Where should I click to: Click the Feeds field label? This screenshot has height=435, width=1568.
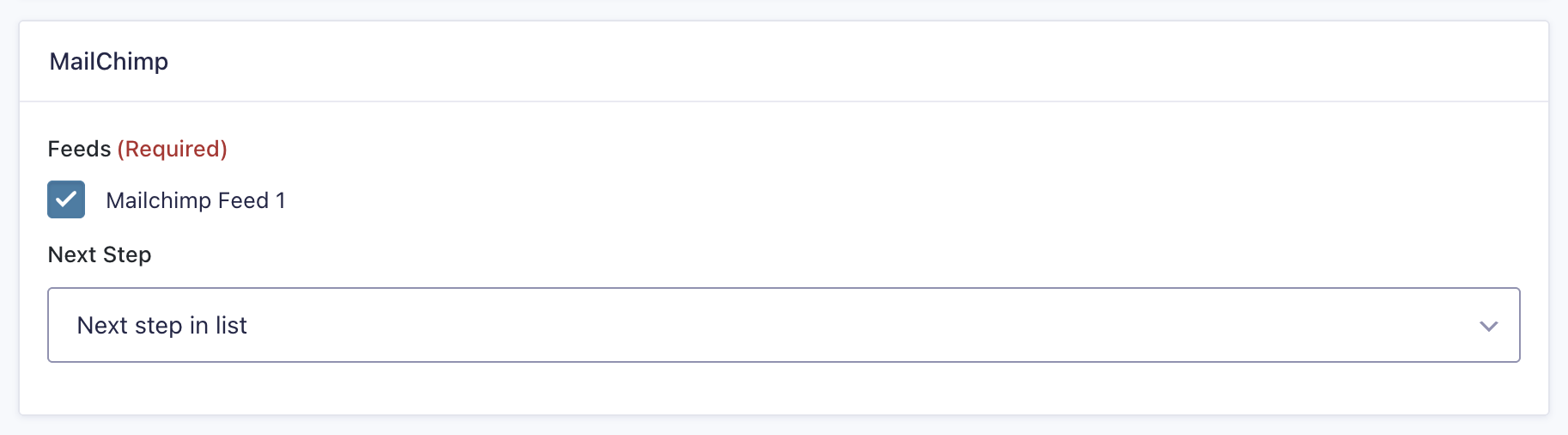click(79, 149)
